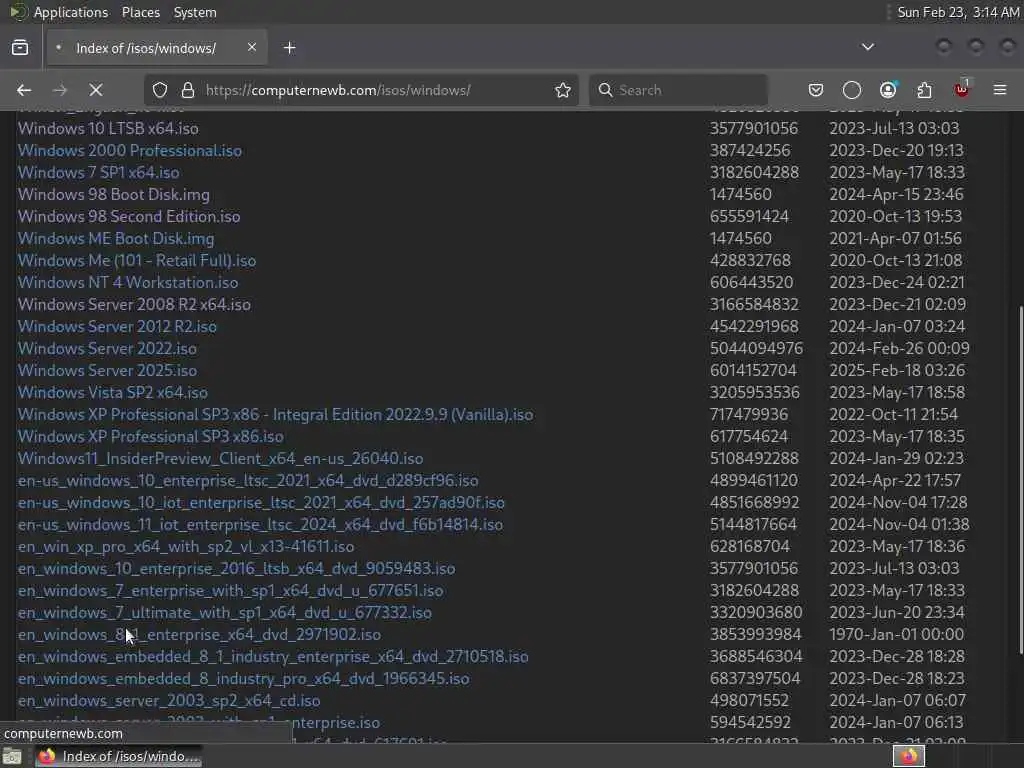Click the circle toolbar icon beside Pocket
The image size is (1024, 768).
[x=852, y=90]
